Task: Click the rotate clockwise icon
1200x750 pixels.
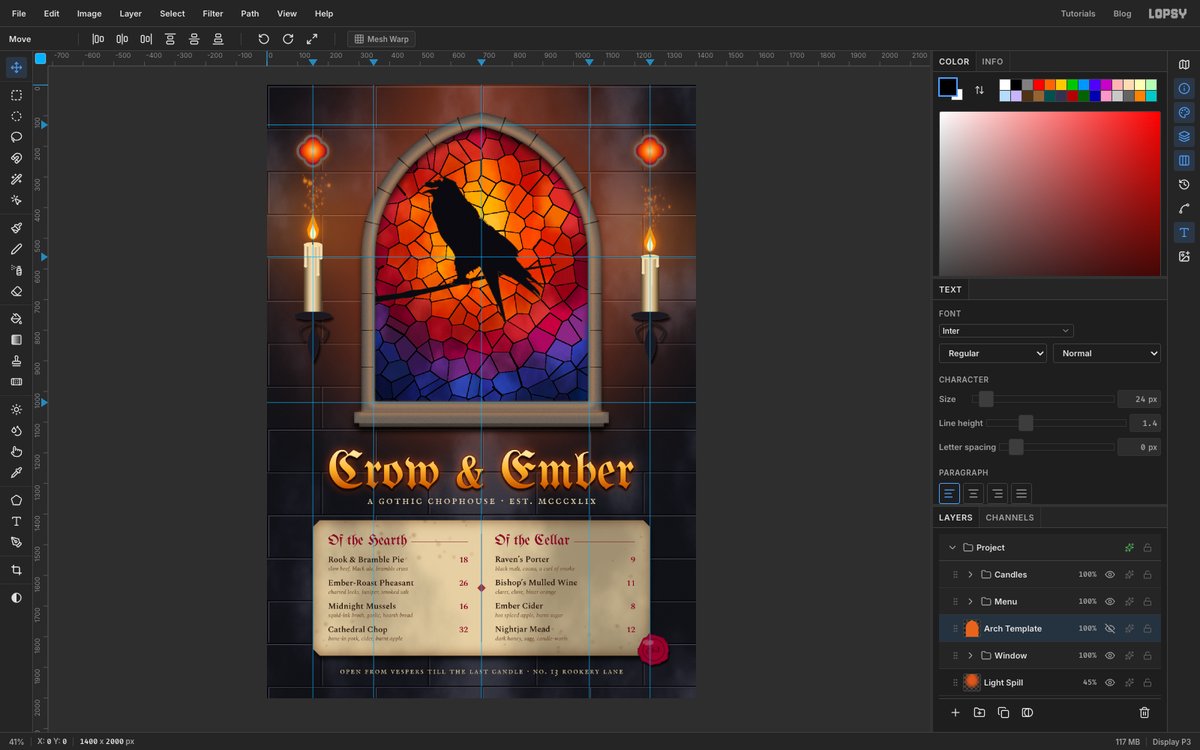Action: [x=288, y=39]
